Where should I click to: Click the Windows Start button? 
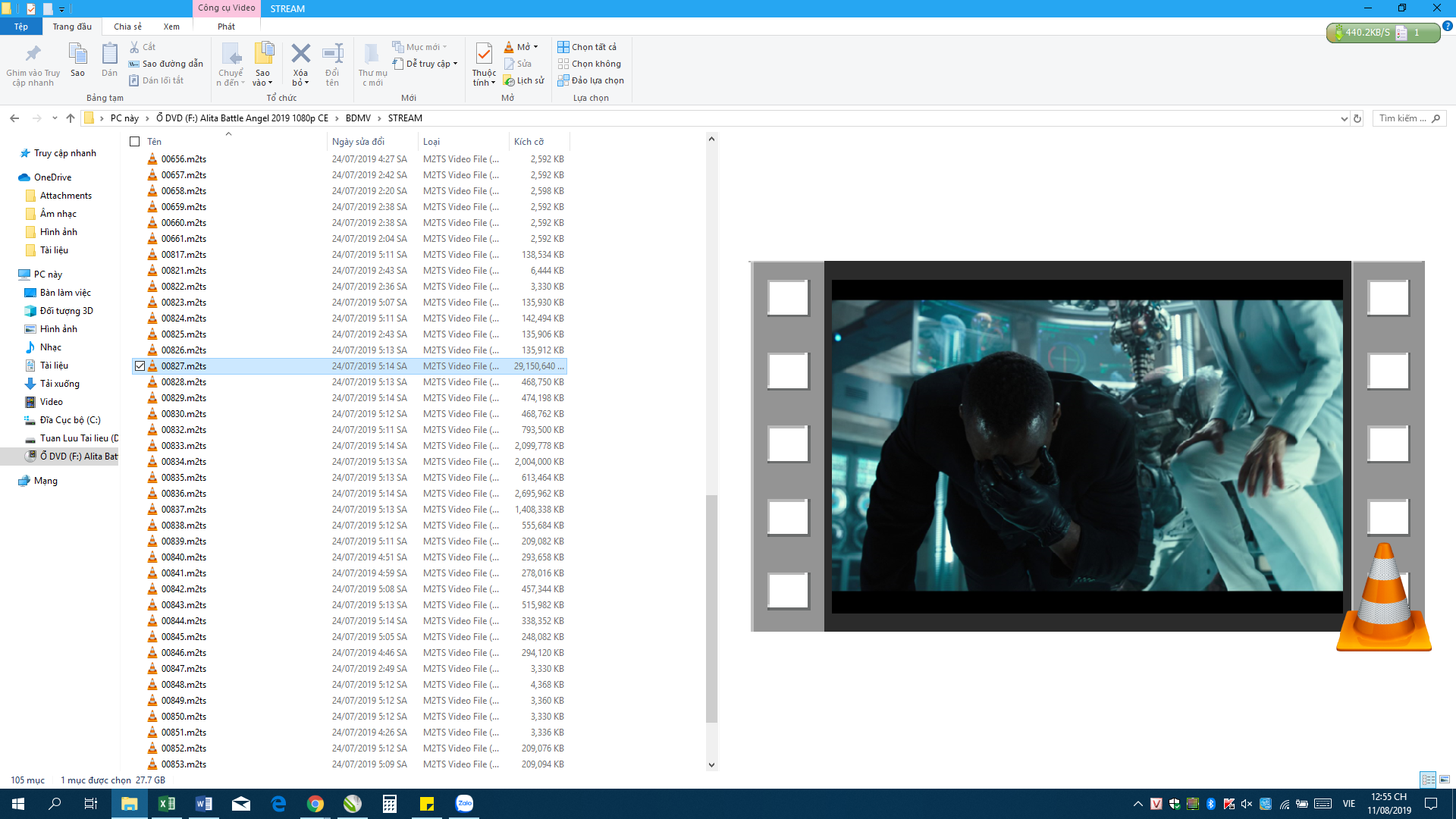[x=18, y=804]
